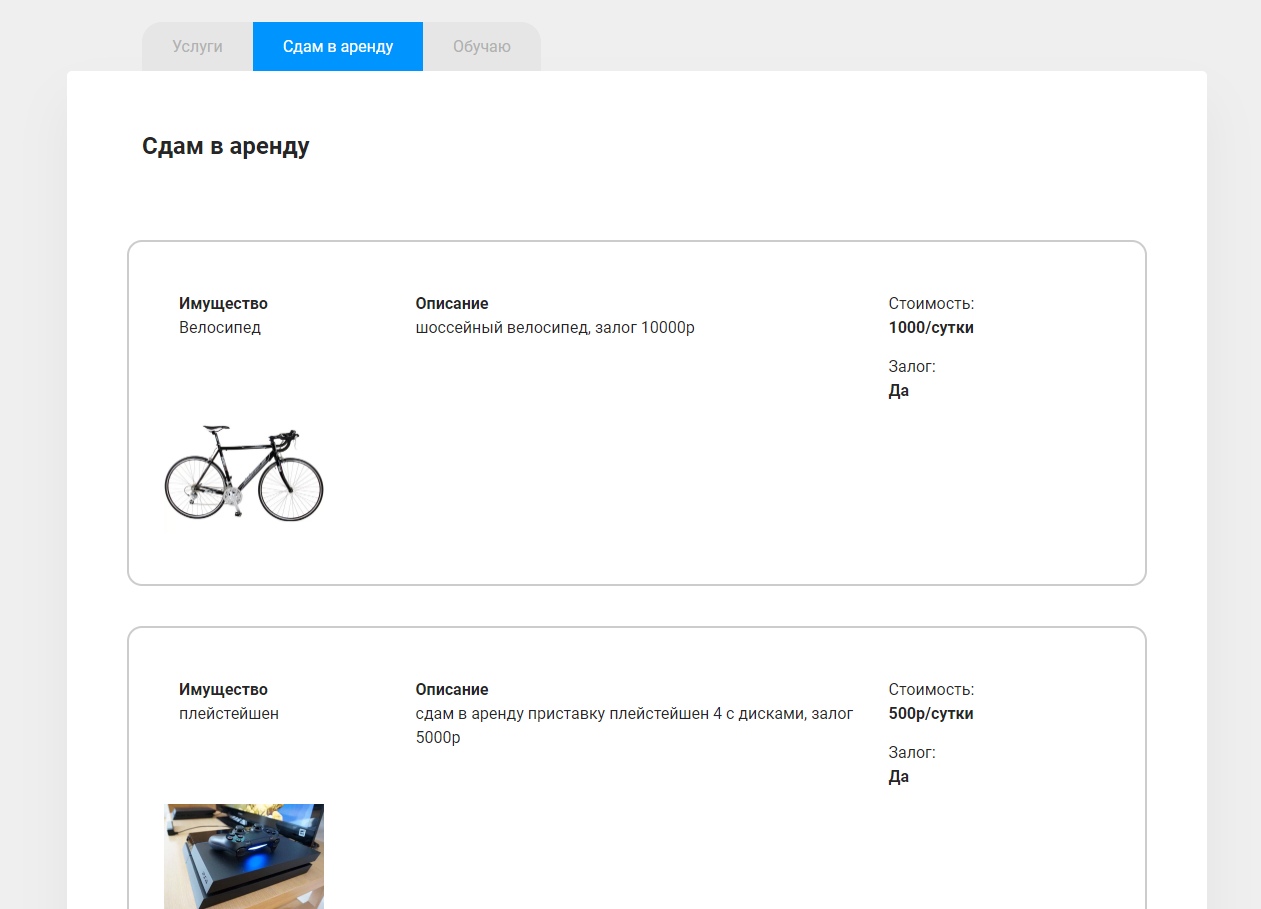Screen dimensions: 1261x909
Task: Click Описание label in the bicycle card
Action: (452, 303)
